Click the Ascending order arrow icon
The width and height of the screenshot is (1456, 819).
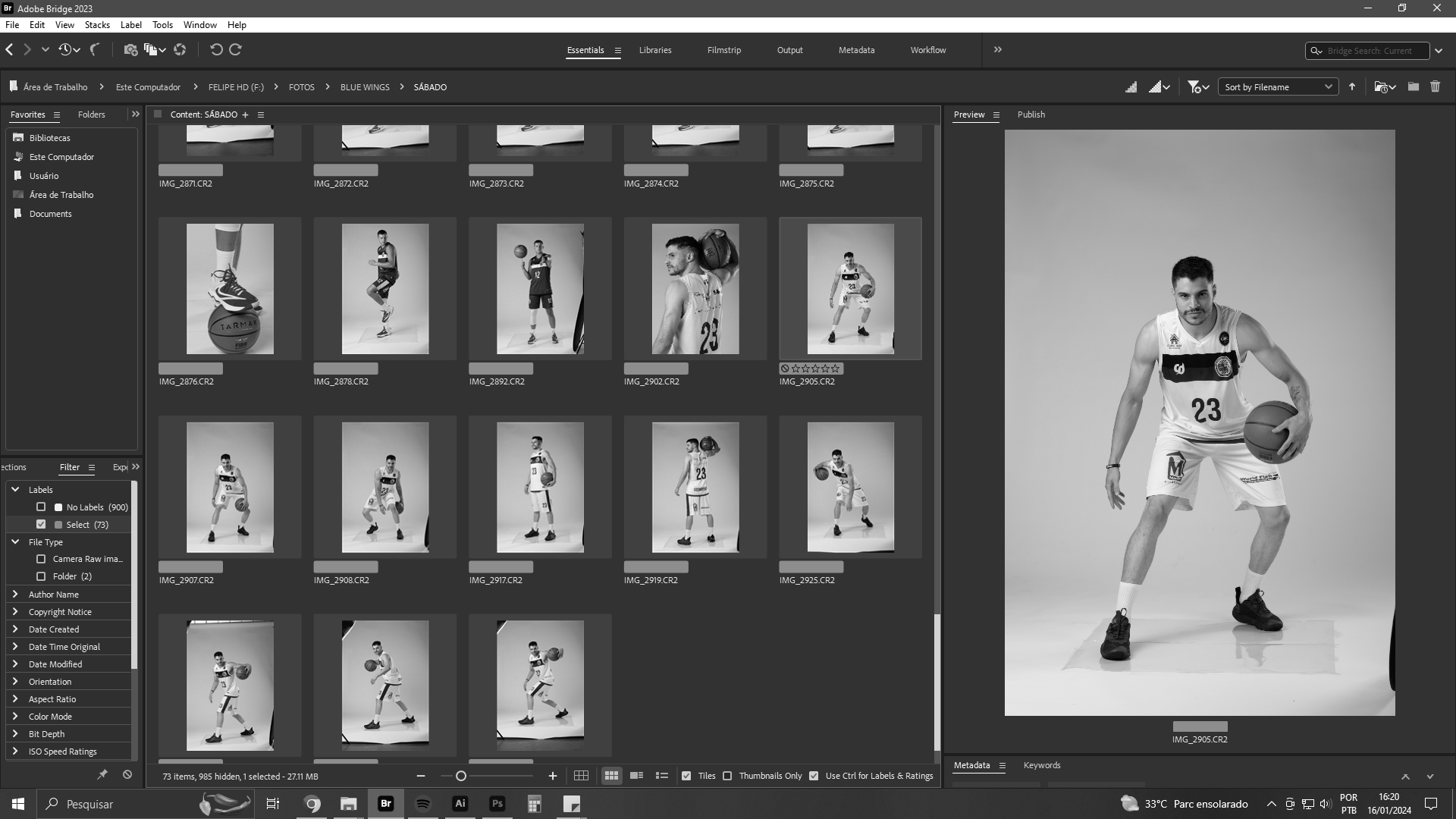[x=1352, y=87]
